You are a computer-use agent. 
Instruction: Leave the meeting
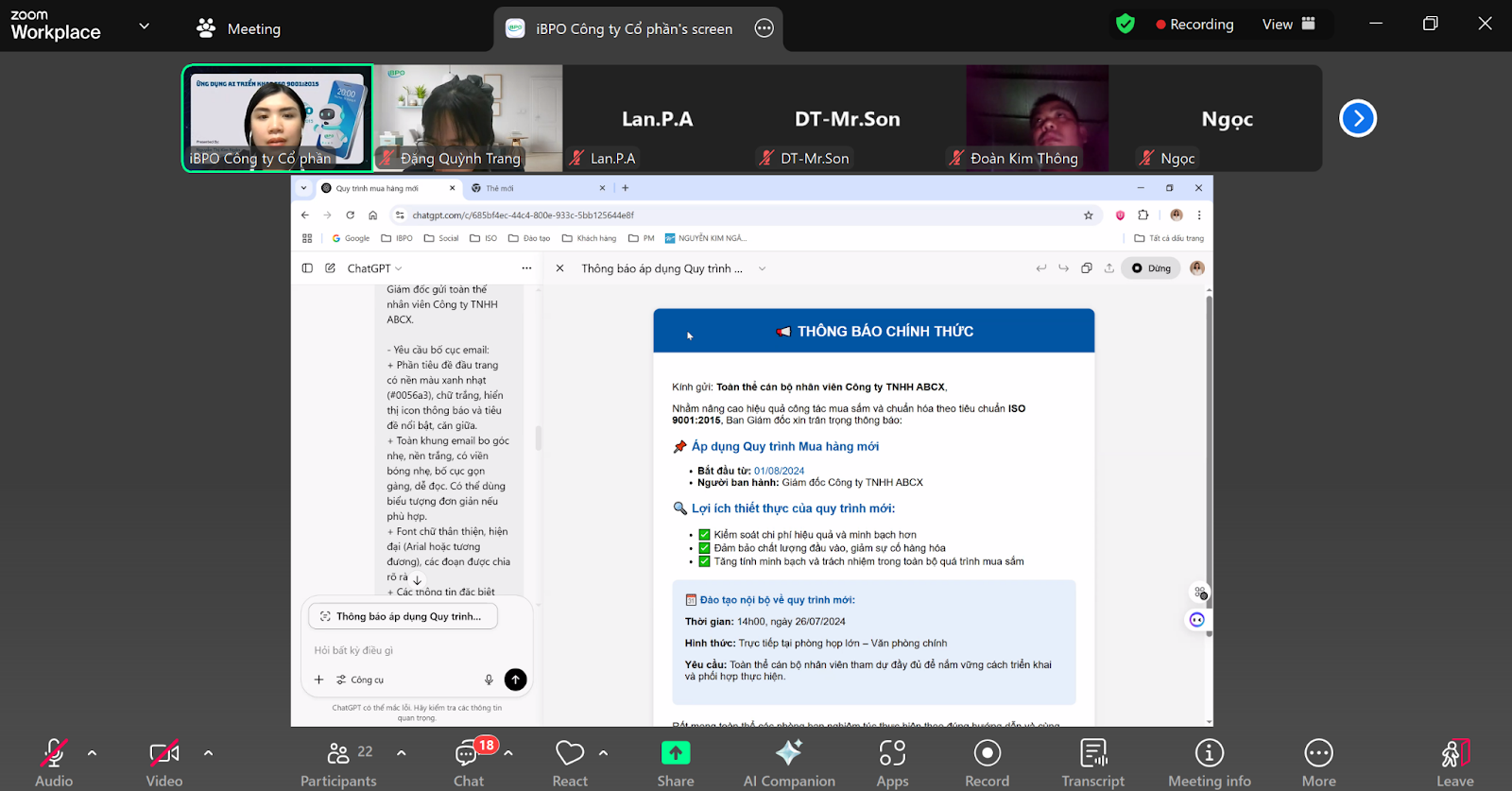pos(1454,761)
